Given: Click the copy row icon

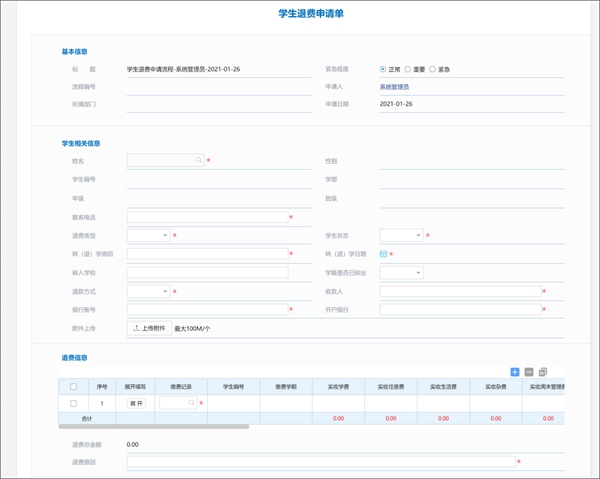Looking at the screenshot, I should point(543,372).
